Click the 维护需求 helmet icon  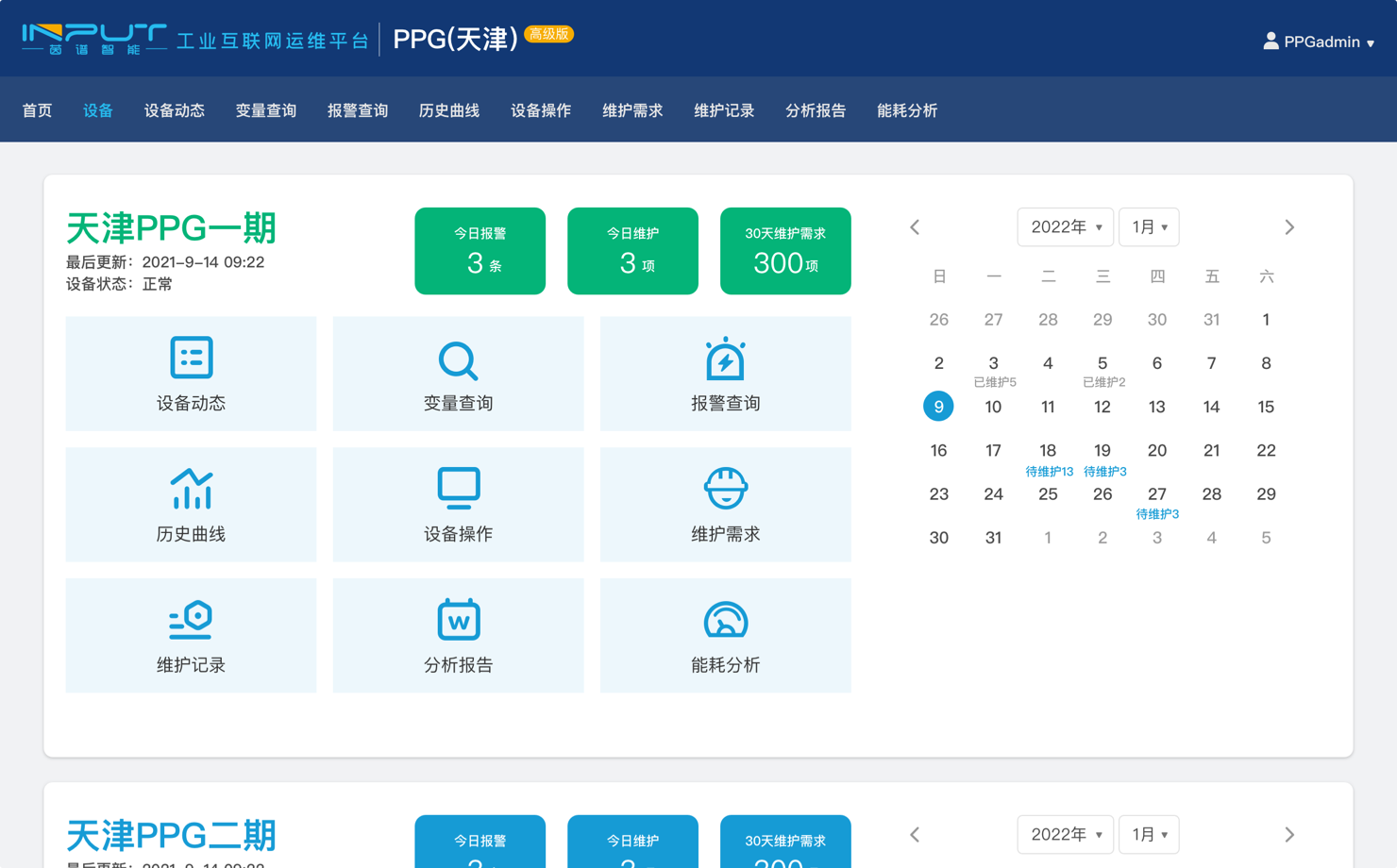pyautogui.click(x=725, y=489)
